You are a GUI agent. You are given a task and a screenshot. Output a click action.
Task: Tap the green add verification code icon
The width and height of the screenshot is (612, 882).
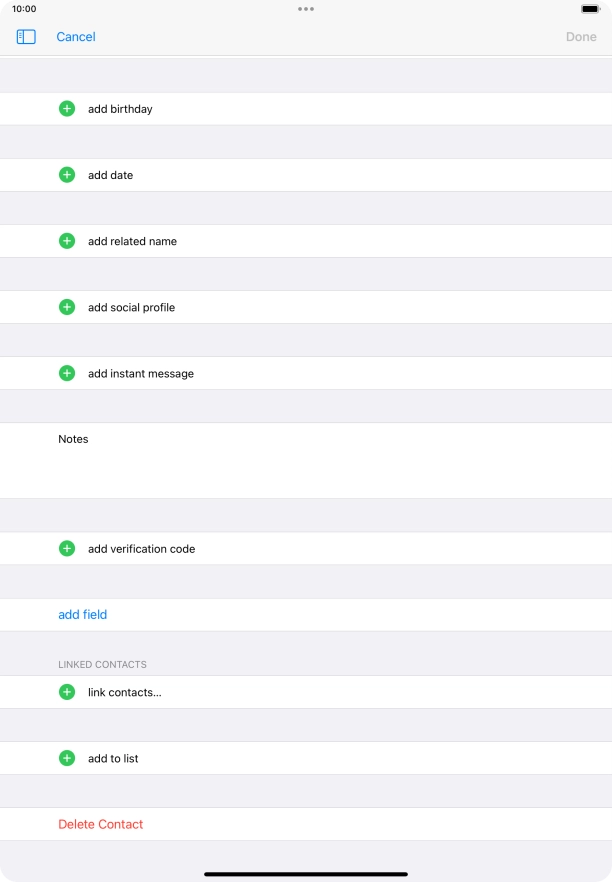(x=67, y=548)
